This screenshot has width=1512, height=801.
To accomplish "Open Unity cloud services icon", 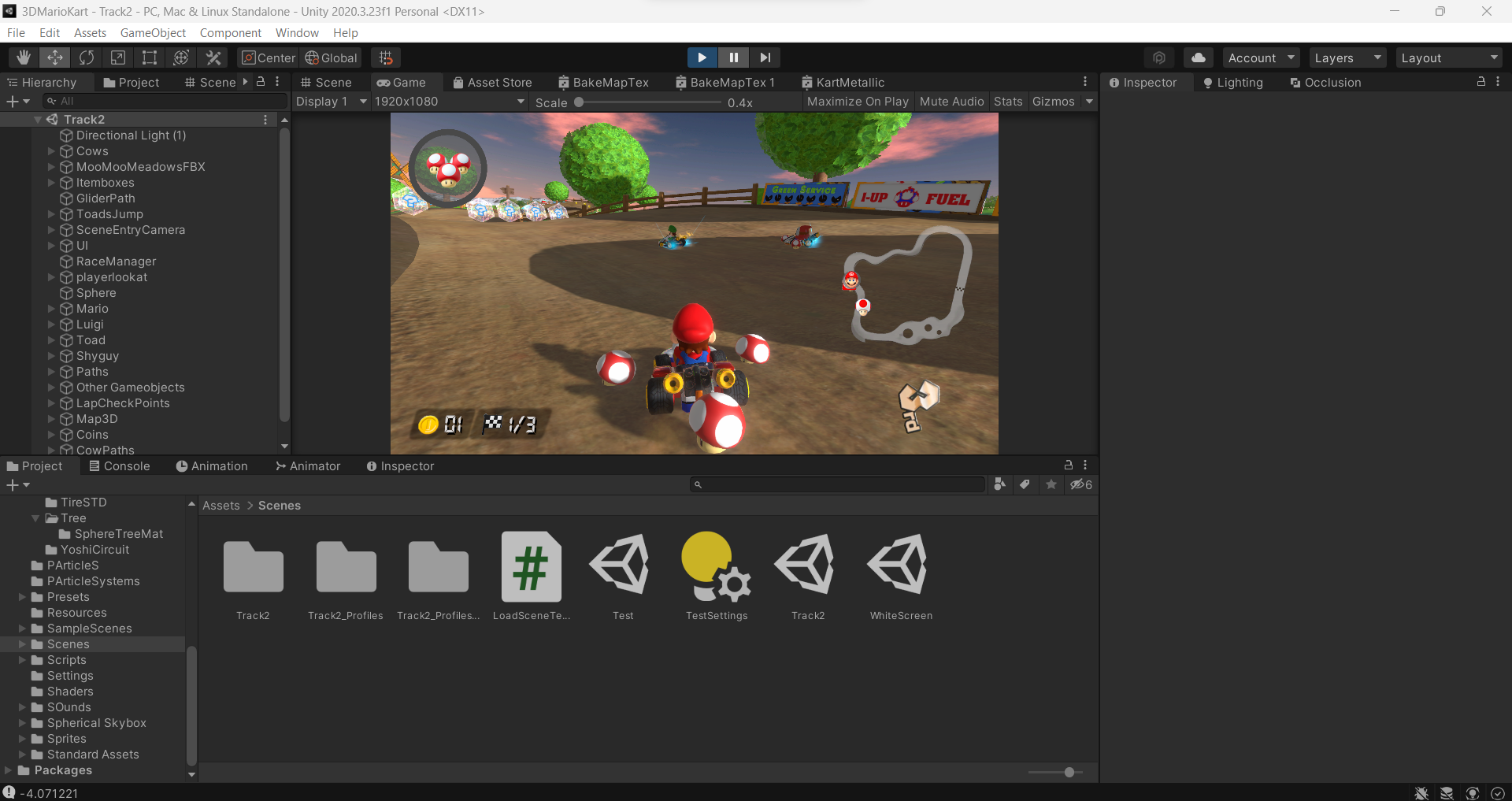I will click(1199, 57).
